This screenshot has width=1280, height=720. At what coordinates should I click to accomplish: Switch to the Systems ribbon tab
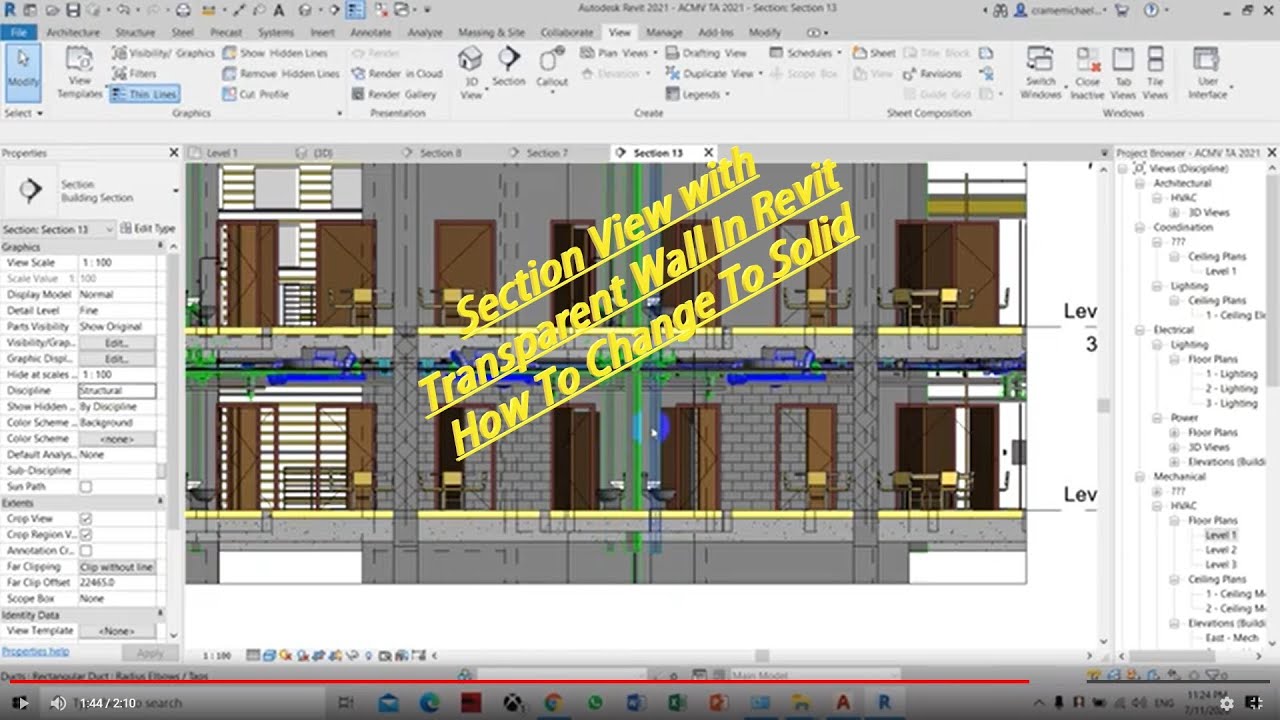[276, 32]
